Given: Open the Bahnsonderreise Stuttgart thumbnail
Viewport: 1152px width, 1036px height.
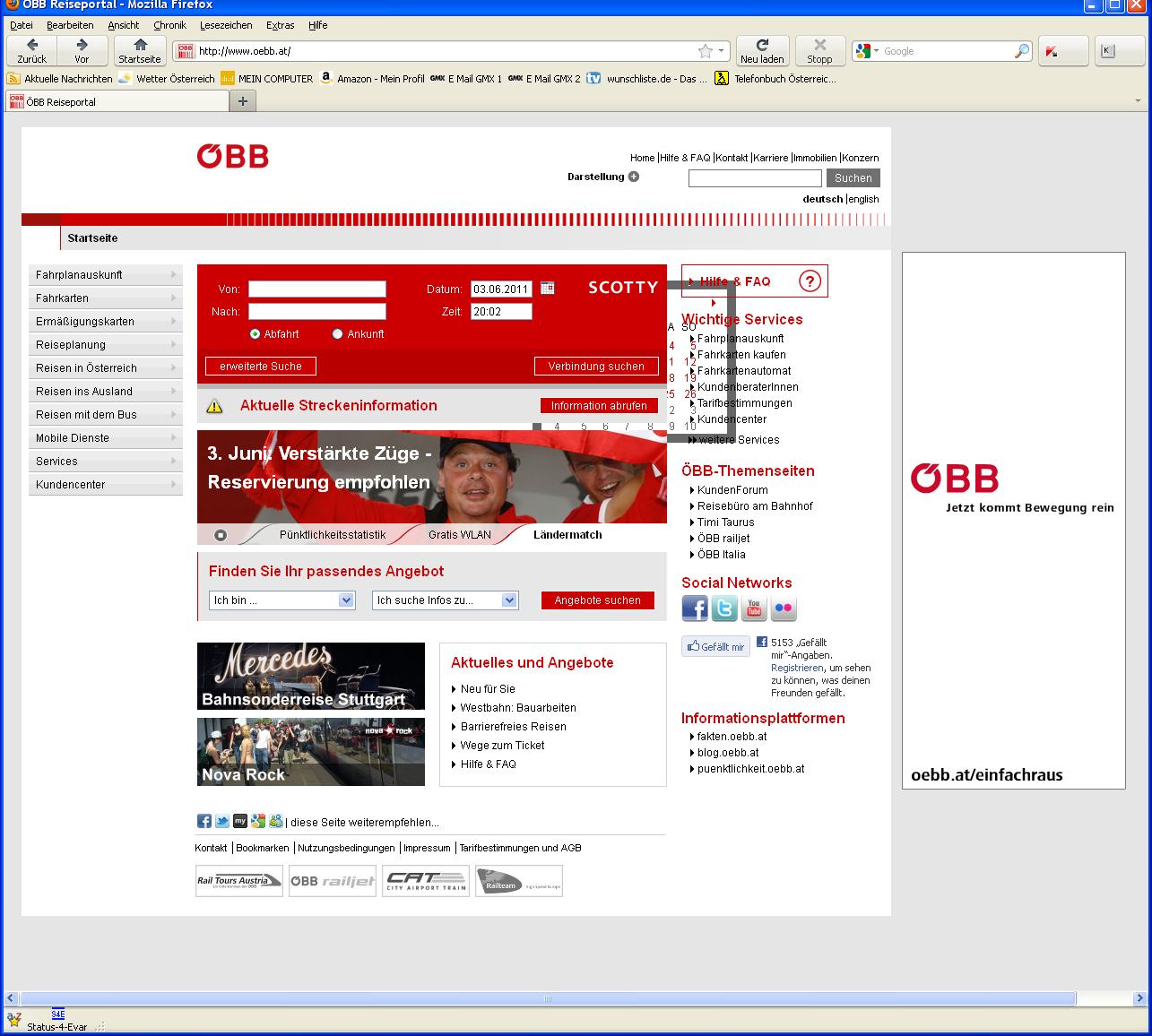Looking at the screenshot, I should pyautogui.click(x=311, y=676).
